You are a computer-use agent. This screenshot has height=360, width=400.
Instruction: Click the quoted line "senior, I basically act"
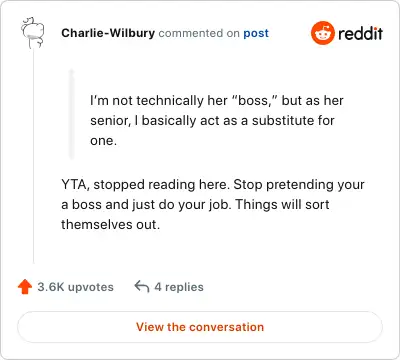click(x=212, y=120)
